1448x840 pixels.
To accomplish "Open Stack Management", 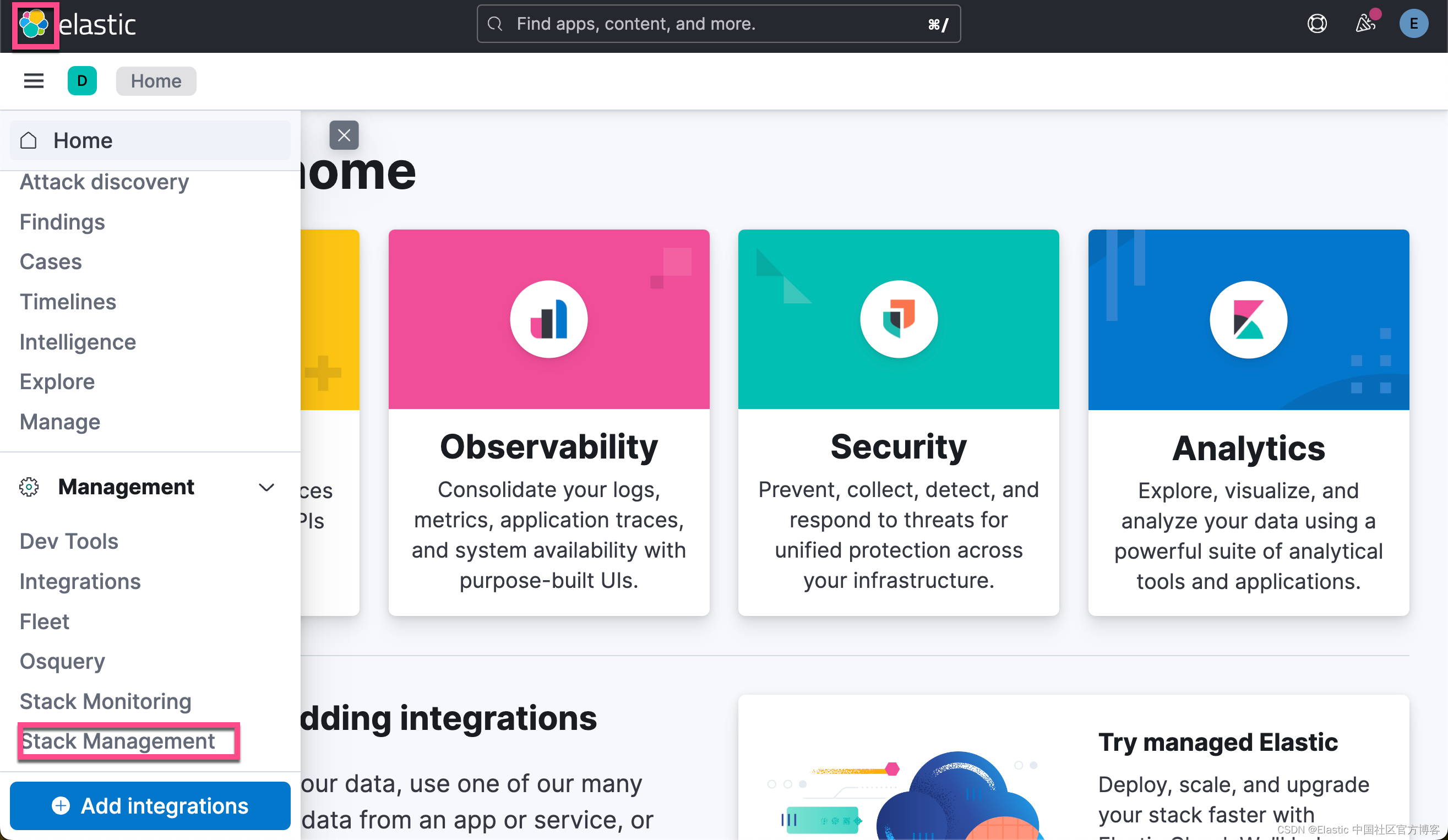I will [118, 741].
